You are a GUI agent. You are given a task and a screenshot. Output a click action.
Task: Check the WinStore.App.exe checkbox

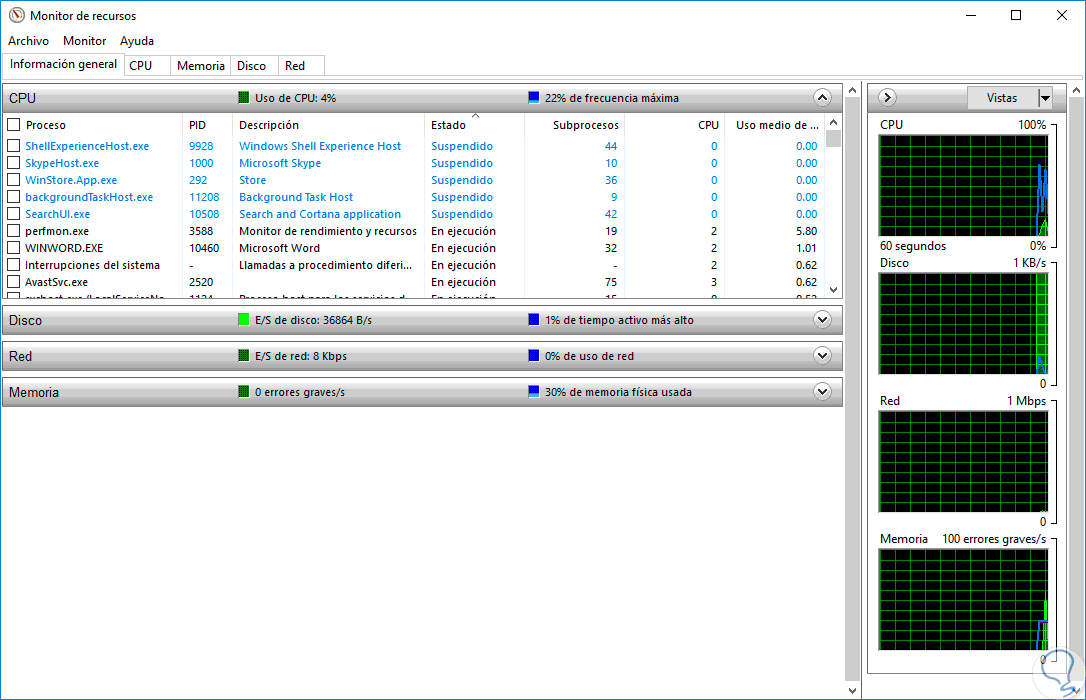tap(13, 180)
